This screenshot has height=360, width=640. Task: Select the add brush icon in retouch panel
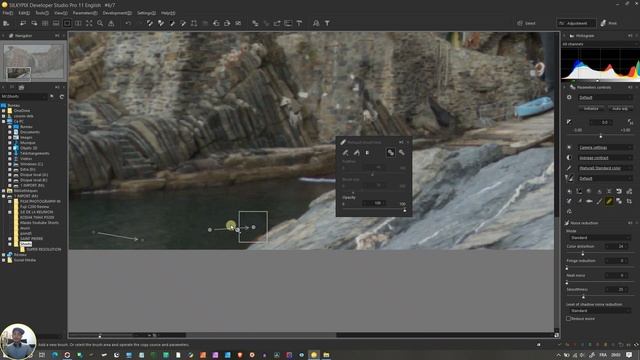click(x=346, y=153)
